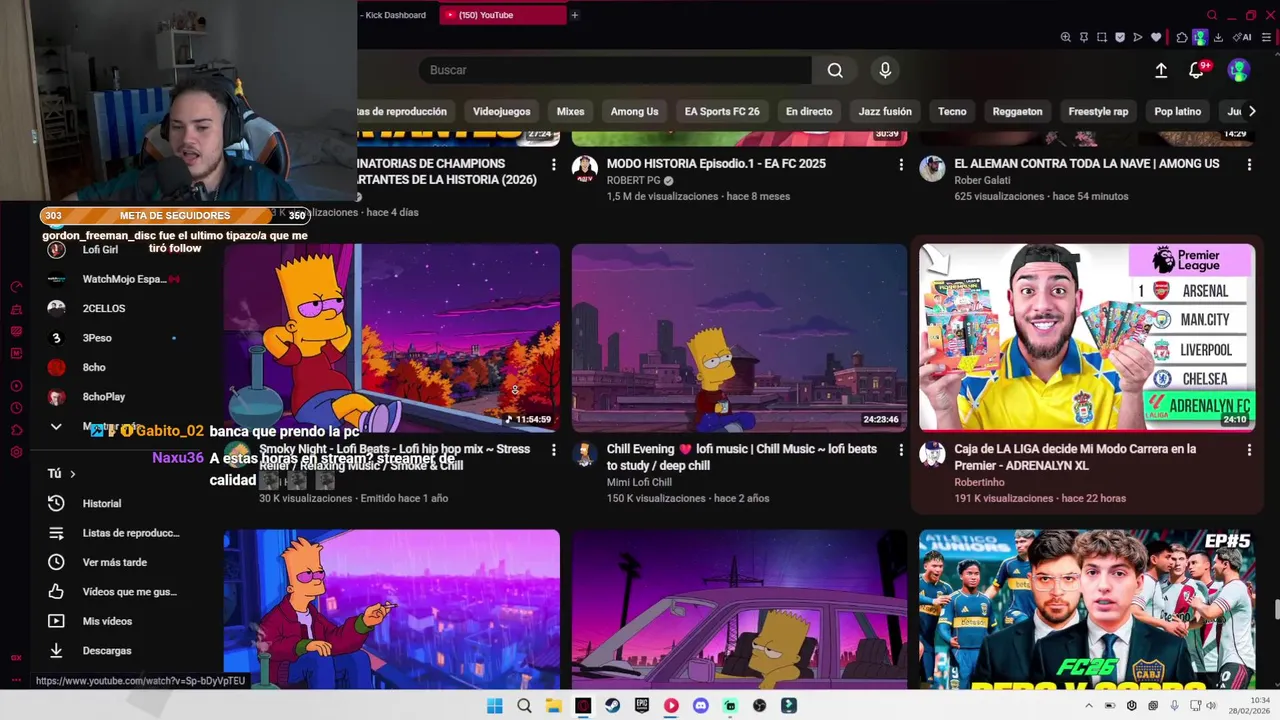
Task: Open browser sidebar history clock icon
Action: click(x=16, y=408)
